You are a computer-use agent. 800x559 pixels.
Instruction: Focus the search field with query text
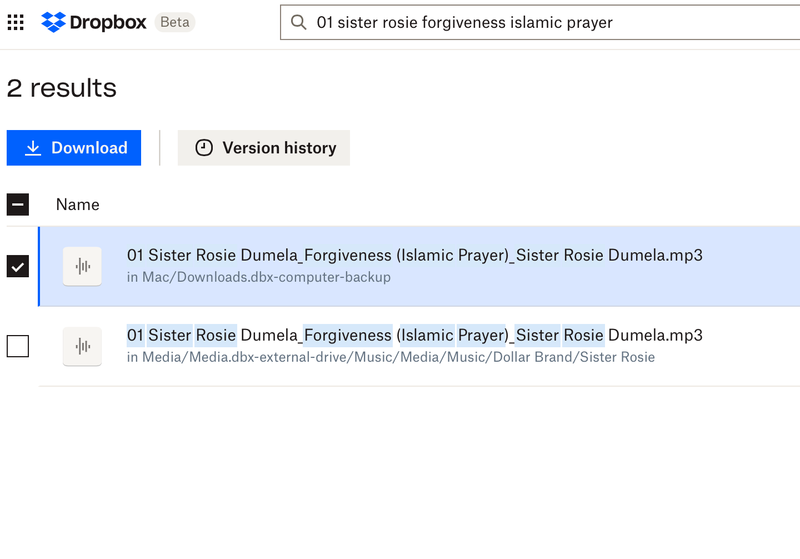click(540, 22)
